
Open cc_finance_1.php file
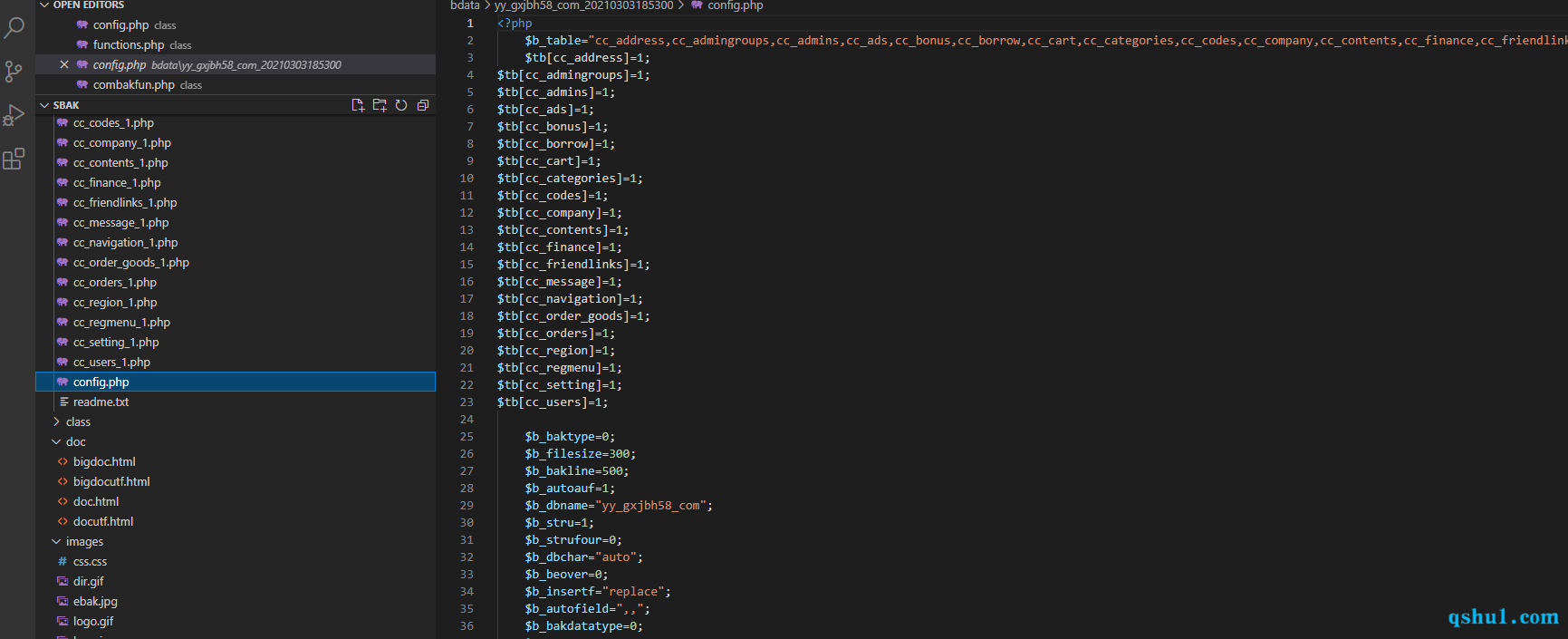click(236, 182)
